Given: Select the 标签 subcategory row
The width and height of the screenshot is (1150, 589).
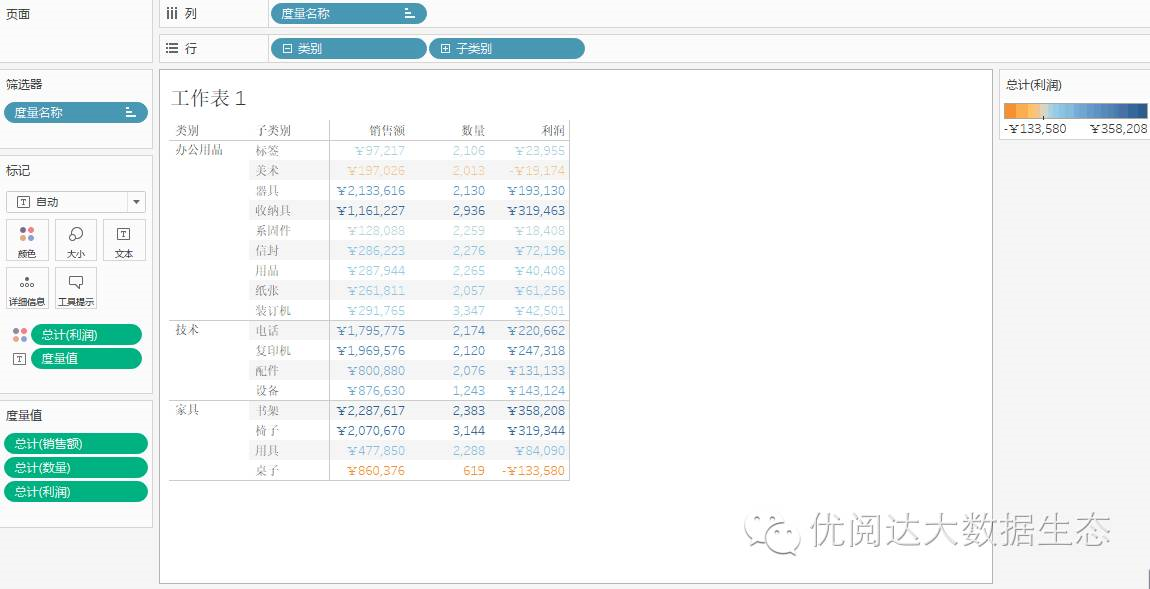Looking at the screenshot, I should pyautogui.click(x=268, y=151).
